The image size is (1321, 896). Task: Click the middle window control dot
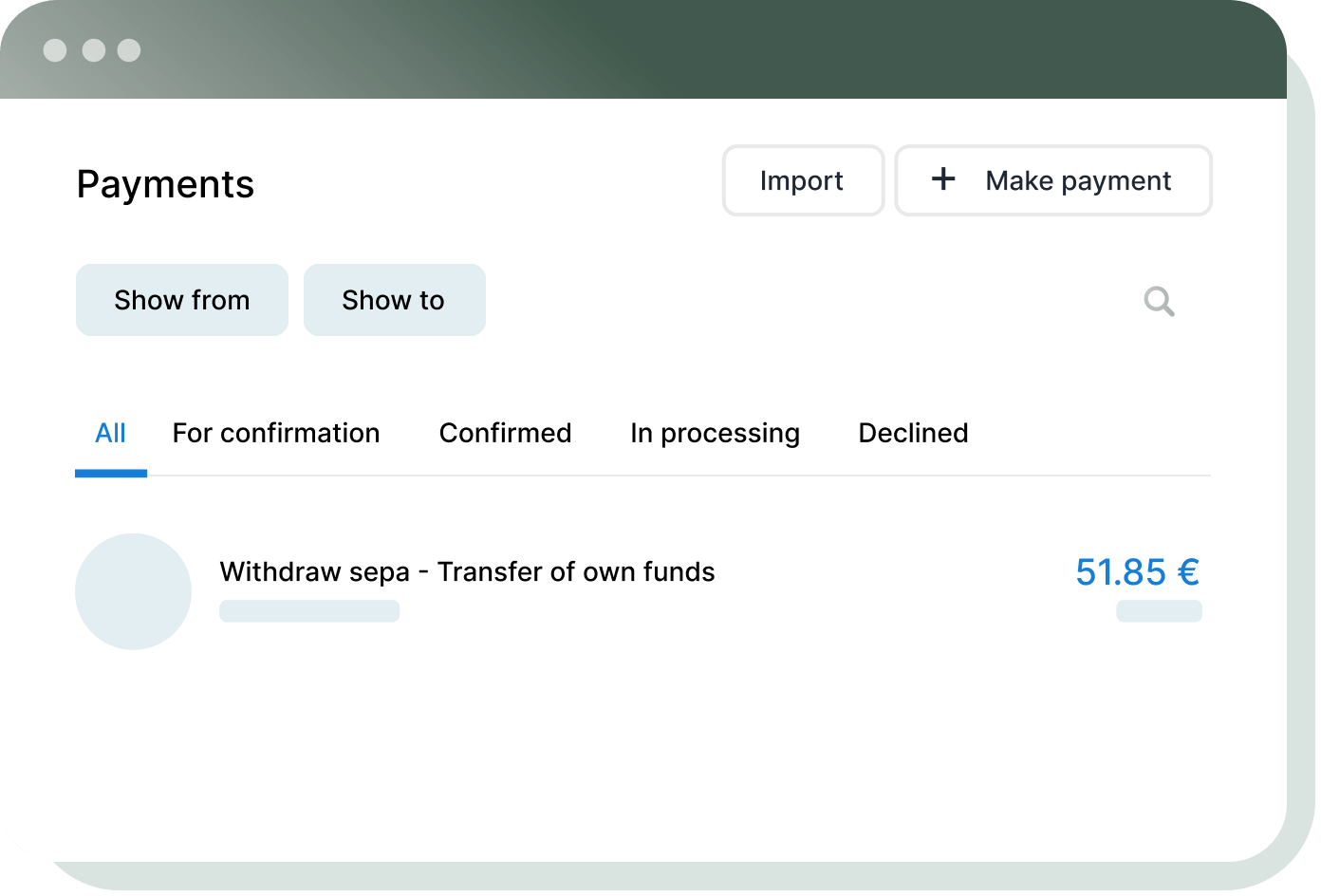93,50
